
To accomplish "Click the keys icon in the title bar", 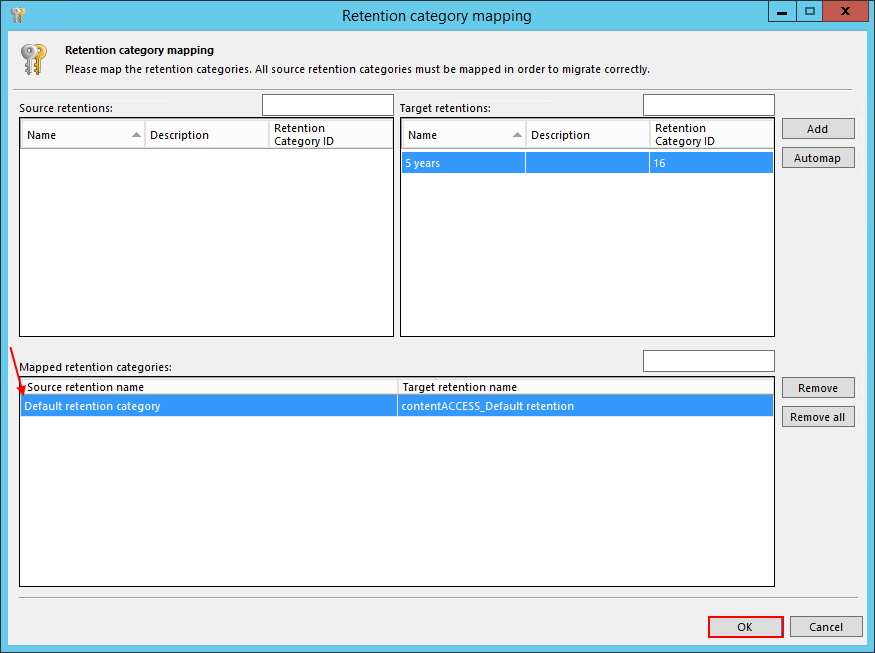I will click(x=17, y=15).
